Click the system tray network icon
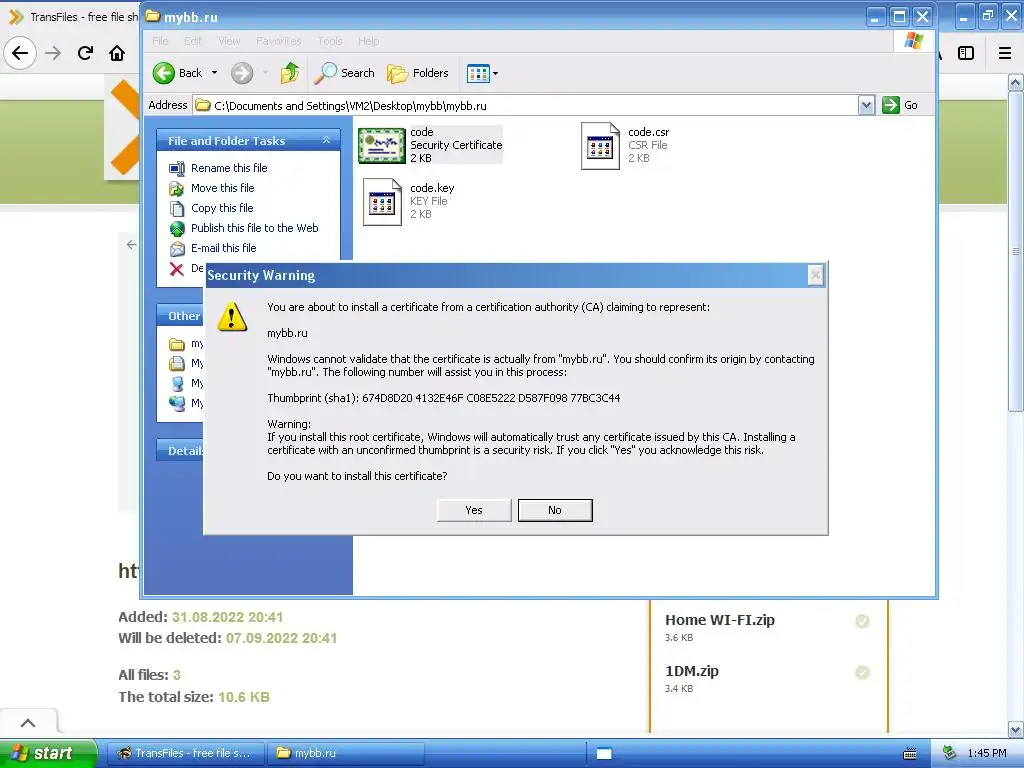Viewport: 1024px width, 768px height. [950, 753]
